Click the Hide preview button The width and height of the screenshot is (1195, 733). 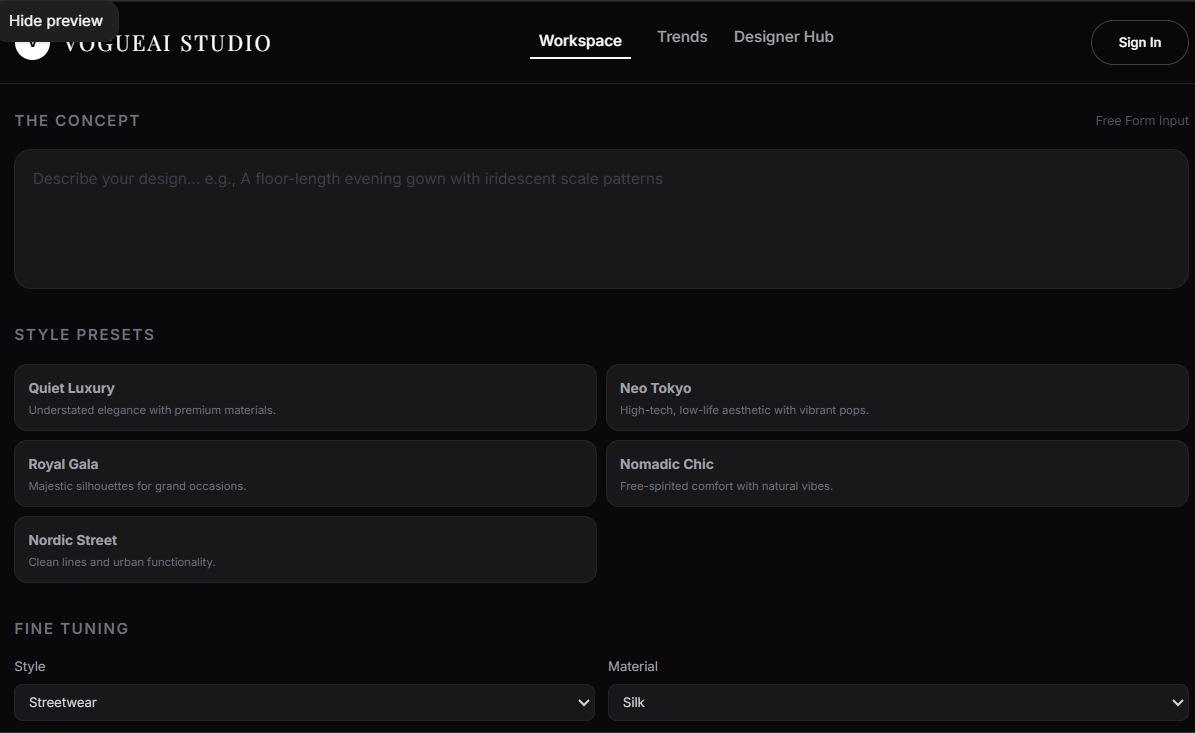pos(57,21)
